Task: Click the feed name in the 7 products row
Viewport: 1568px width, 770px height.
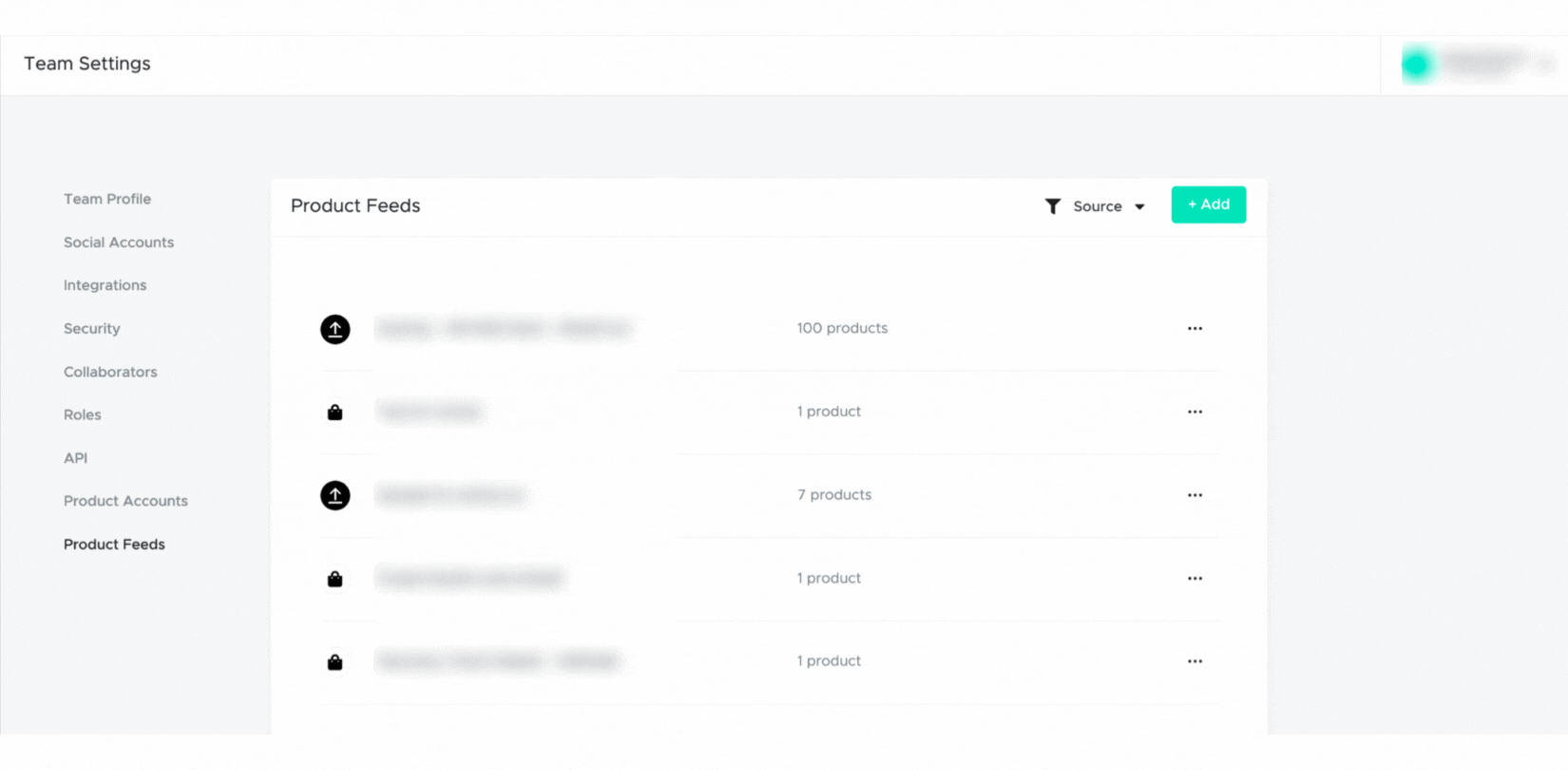Action: (450, 495)
